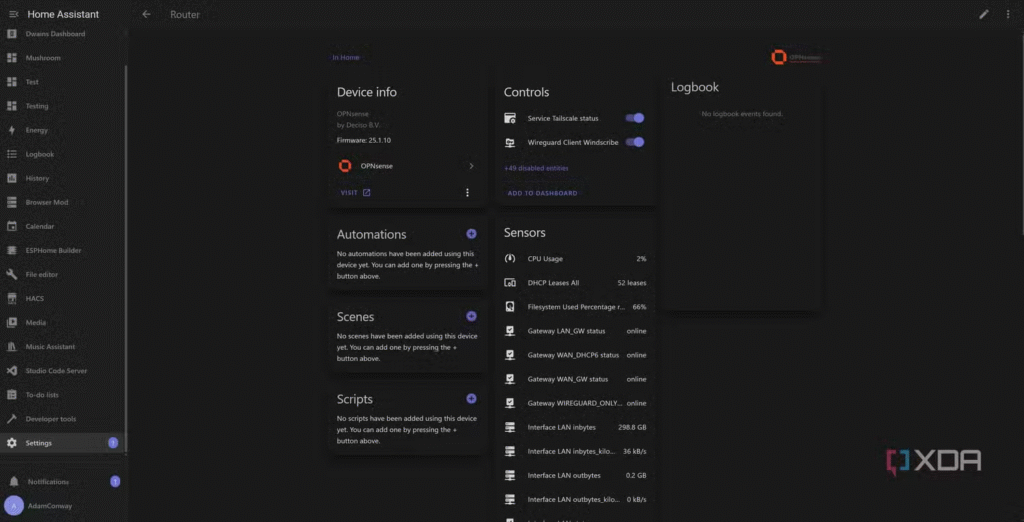This screenshot has width=1024, height=522.
Task: Disable Wireguard Client Windscribe switch
Action: [634, 142]
